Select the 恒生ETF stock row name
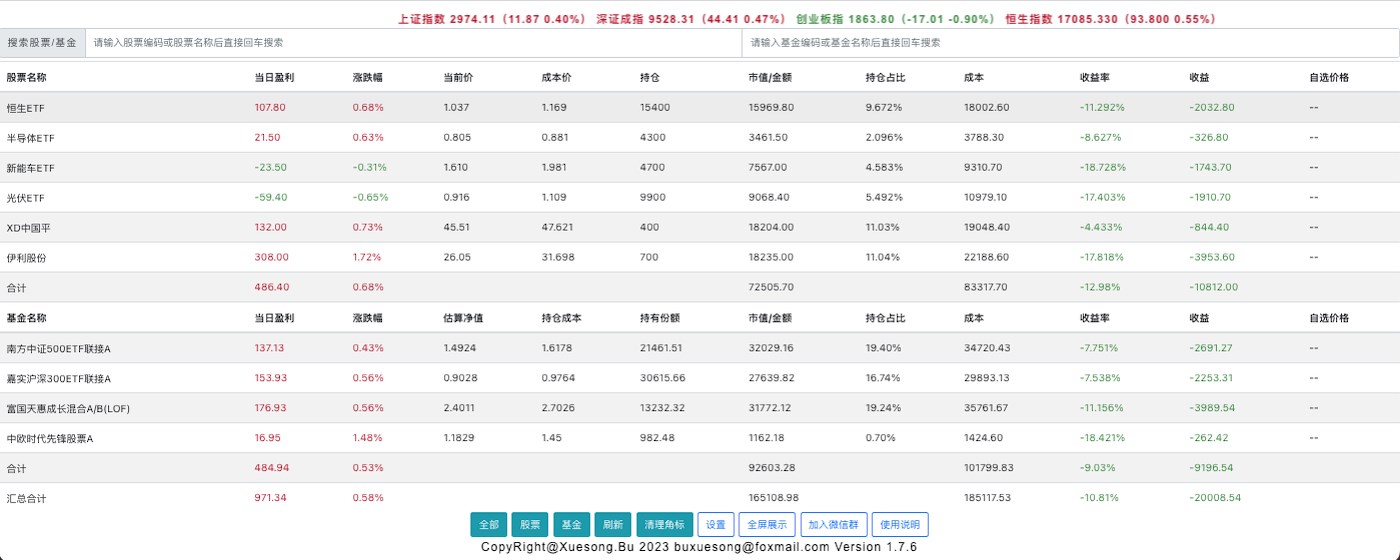The height and width of the screenshot is (560, 1400). click(26, 107)
